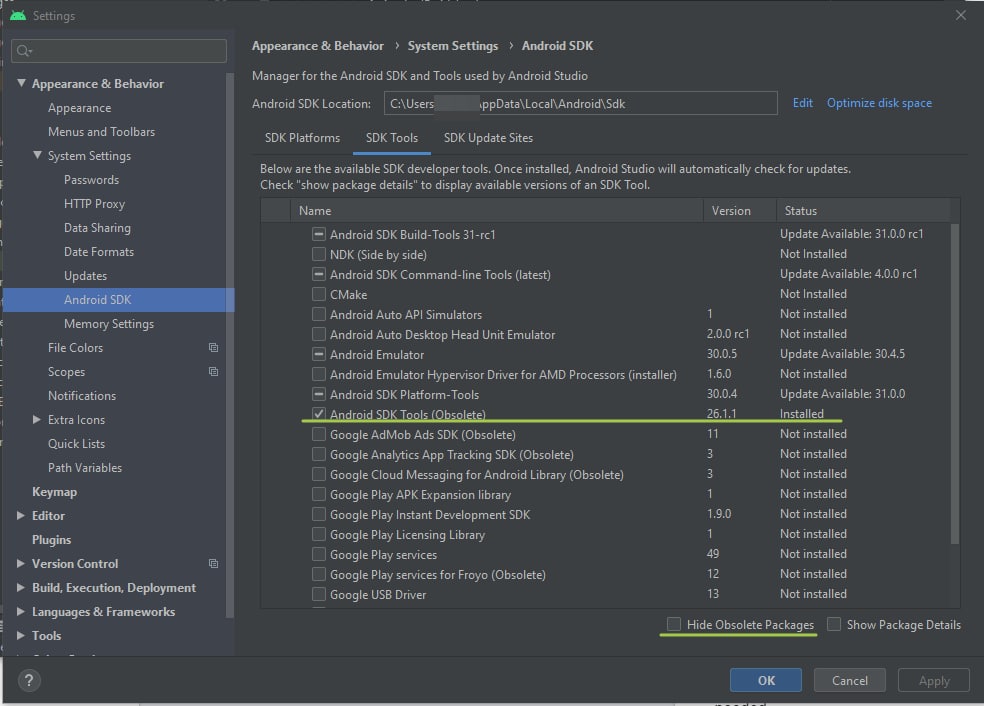Screen dimensions: 984x706
Task: Check the CMake checkbox
Action: 319,294
